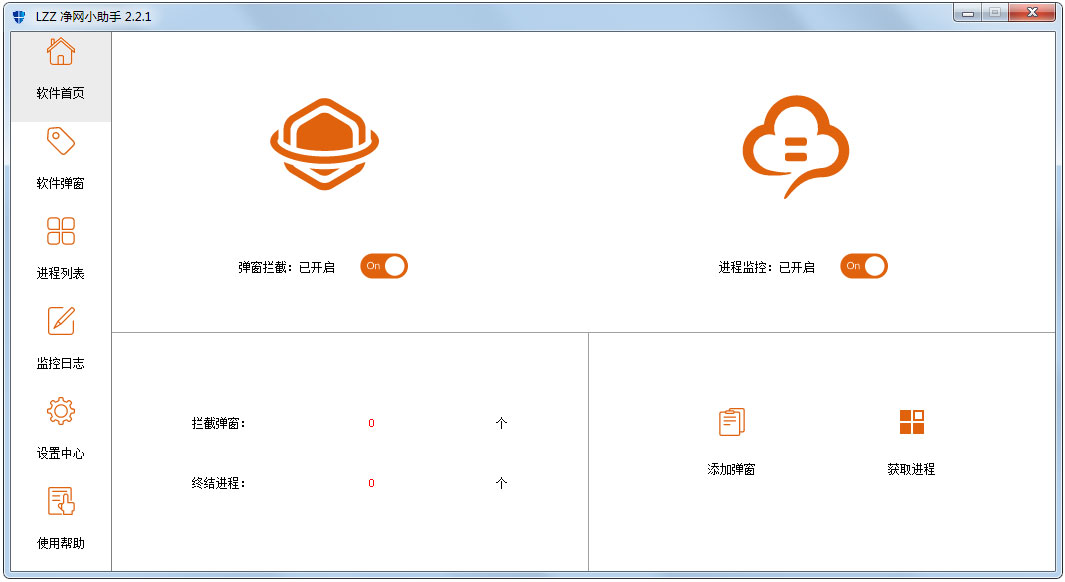This screenshot has width=1065, height=582.
Task: Toggle the 进程监控 On switch
Action: click(x=864, y=266)
